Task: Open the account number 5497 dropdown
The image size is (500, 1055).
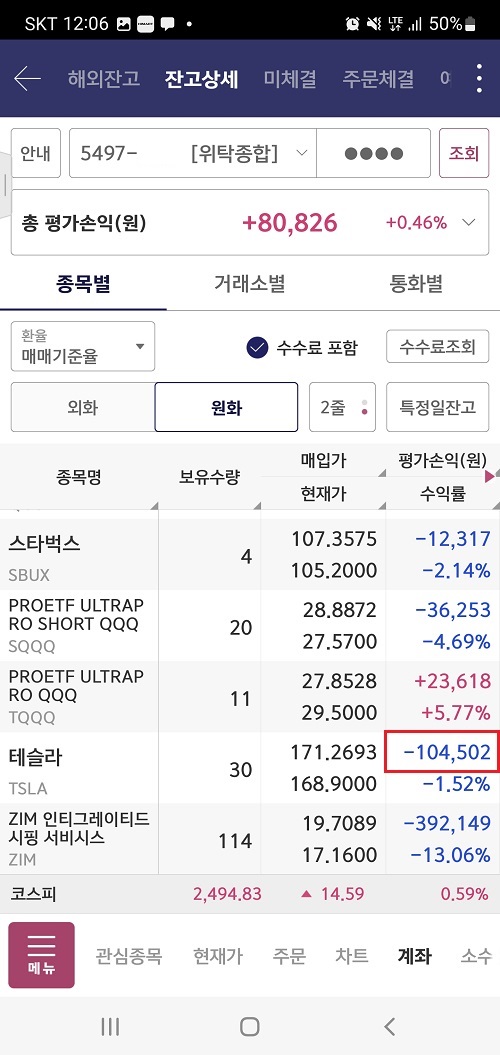Action: point(192,153)
